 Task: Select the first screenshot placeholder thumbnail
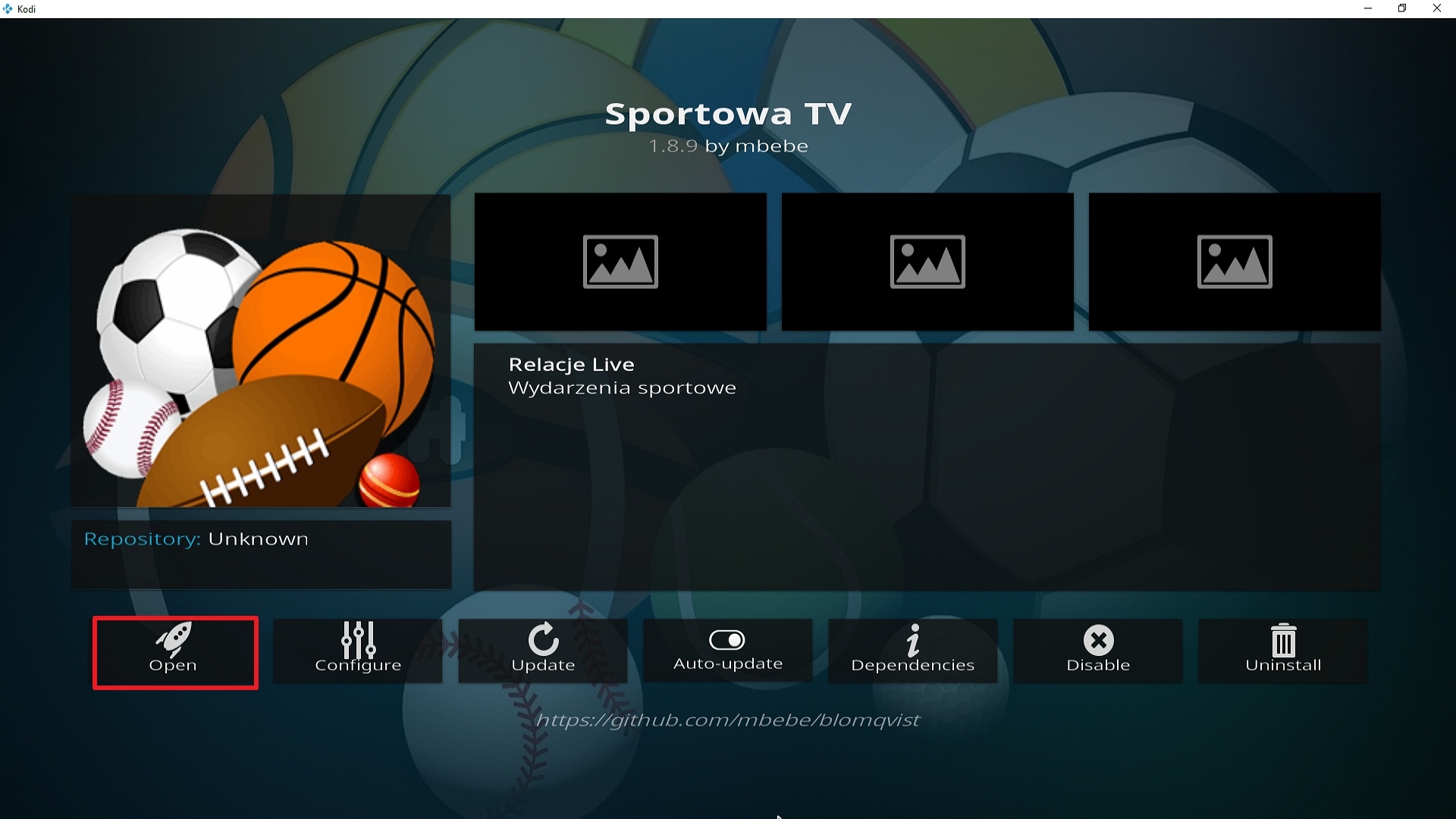pos(620,262)
